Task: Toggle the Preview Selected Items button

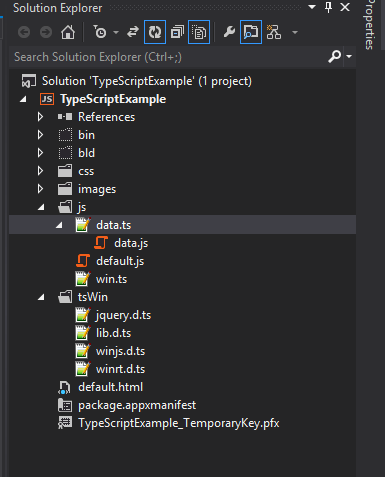Action: [x=251, y=32]
